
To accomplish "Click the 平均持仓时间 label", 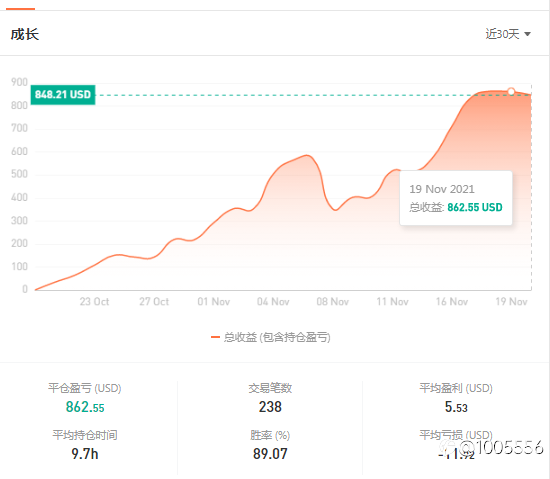I will [x=85, y=435].
